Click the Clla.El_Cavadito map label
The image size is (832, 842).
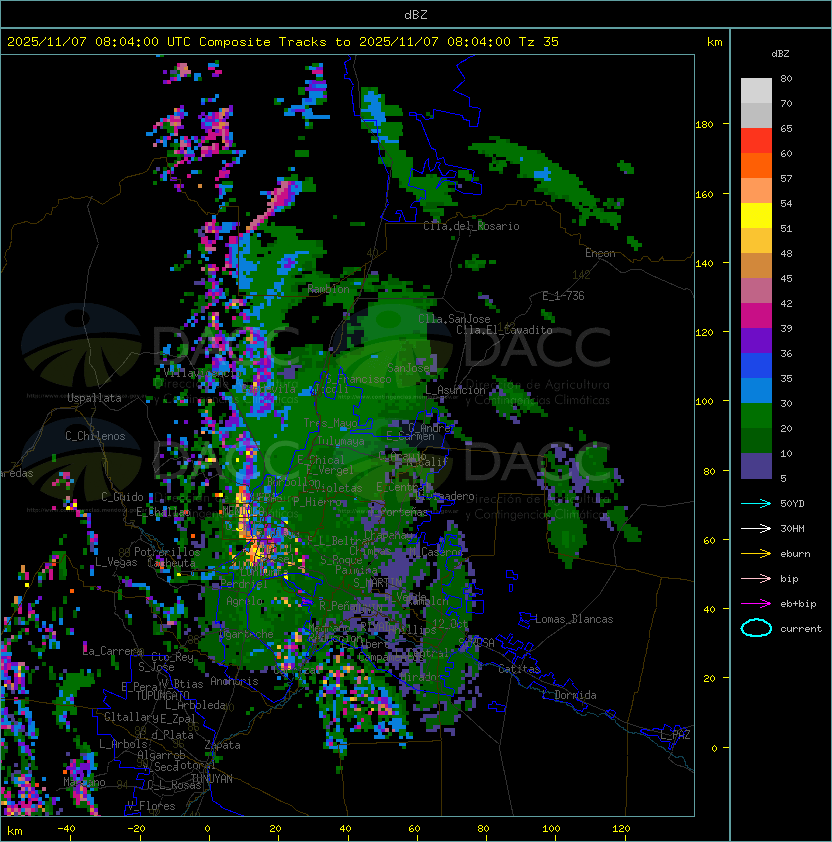pyautogui.click(x=504, y=330)
